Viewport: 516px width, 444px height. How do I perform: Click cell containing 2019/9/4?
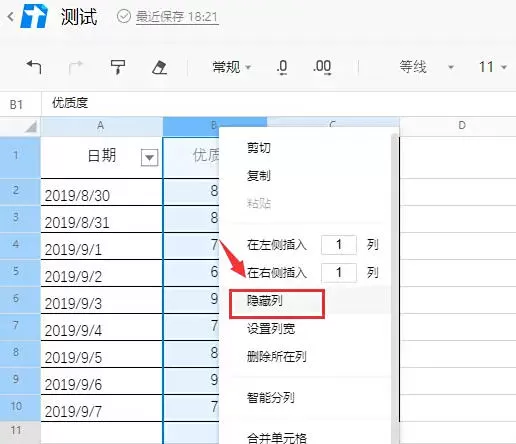[102, 327]
